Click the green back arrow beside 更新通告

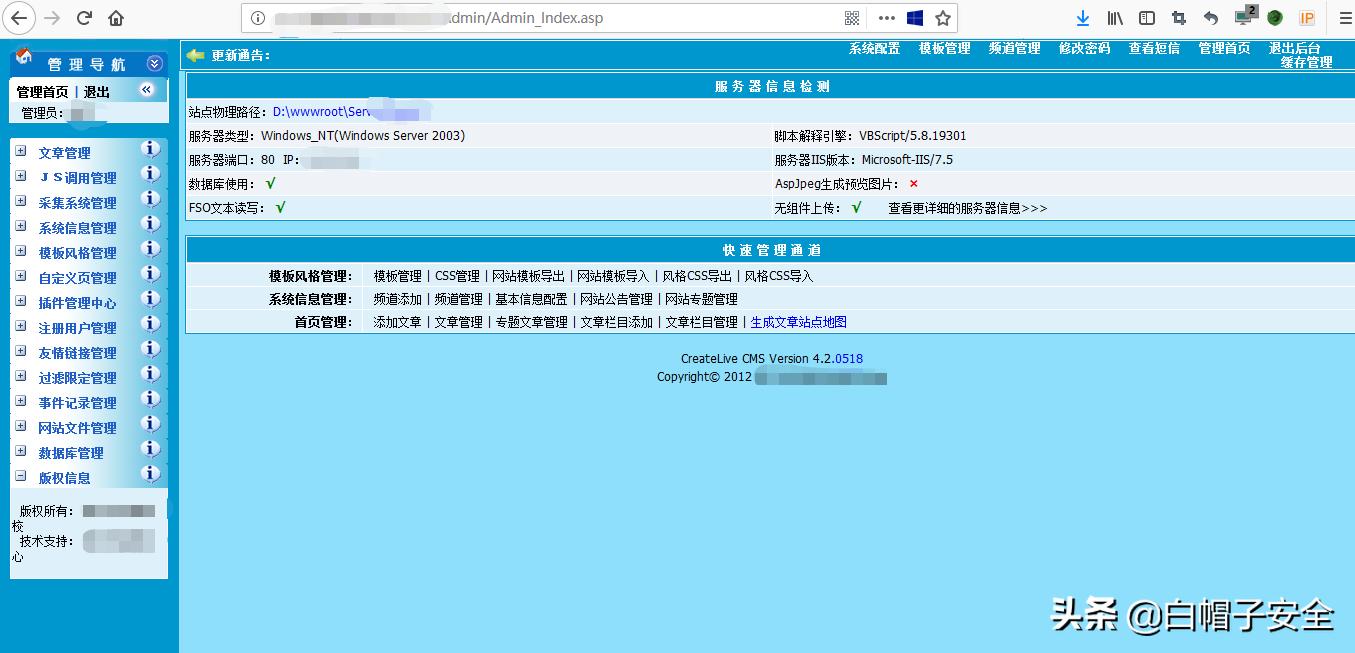point(196,56)
